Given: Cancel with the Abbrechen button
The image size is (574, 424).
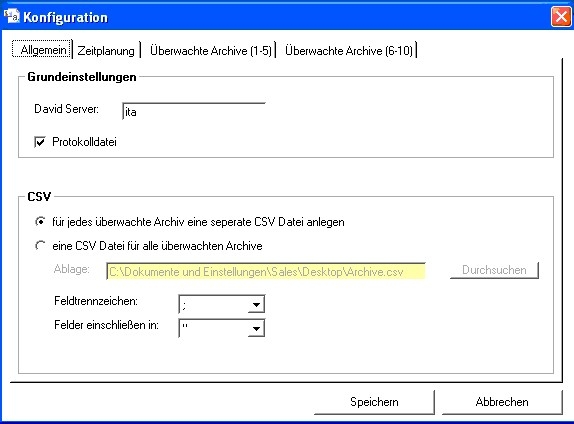Looking at the screenshot, I should (502, 402).
